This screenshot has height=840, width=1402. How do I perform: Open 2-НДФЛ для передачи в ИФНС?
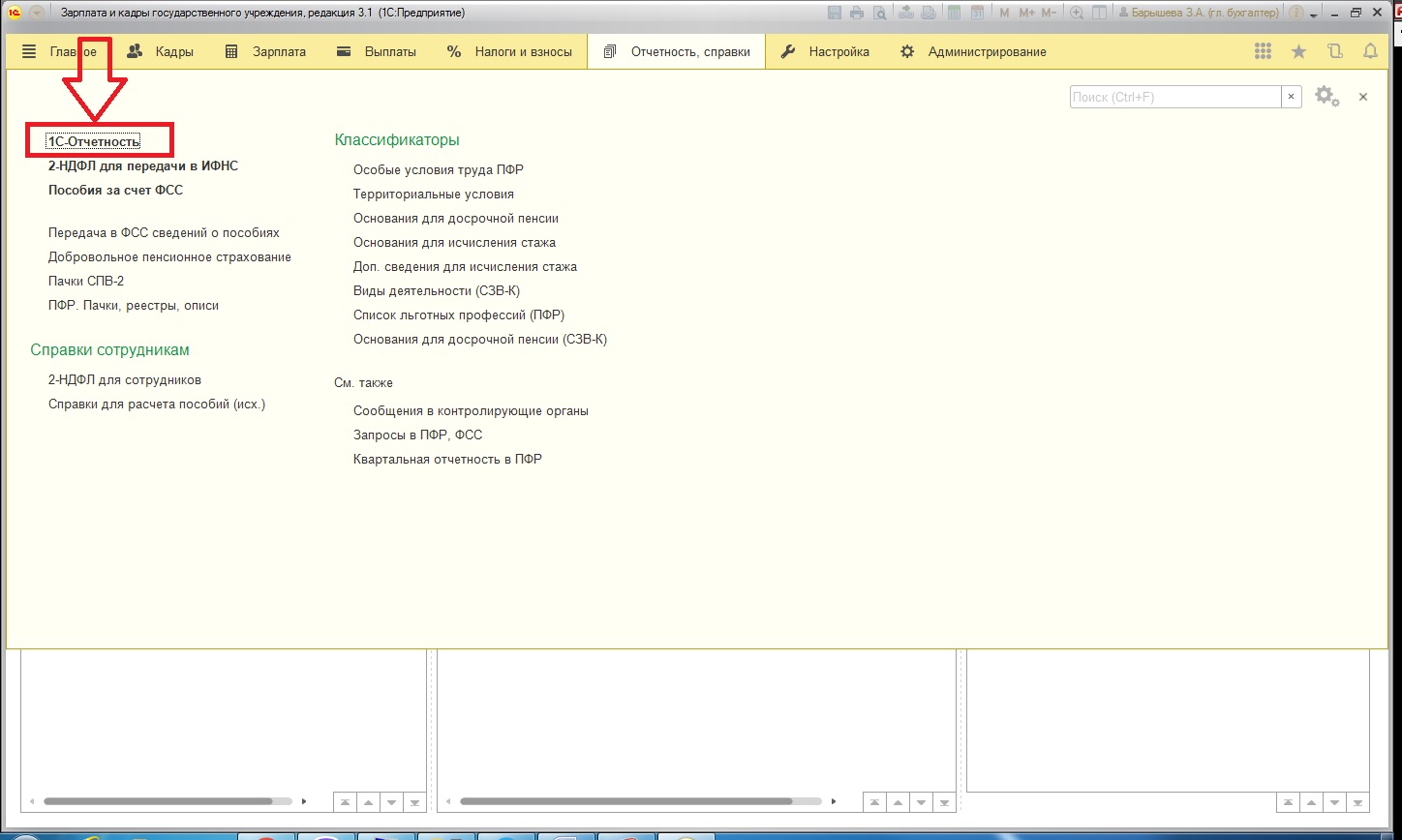click(x=142, y=165)
